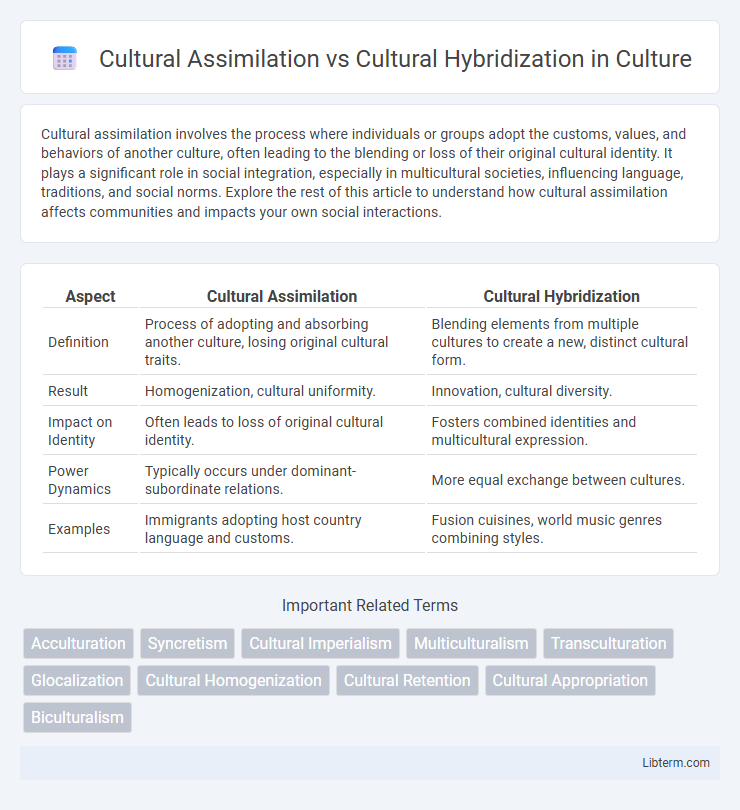The width and height of the screenshot is (740, 810).
Task: Select the Result row label
Action: (68, 391)
